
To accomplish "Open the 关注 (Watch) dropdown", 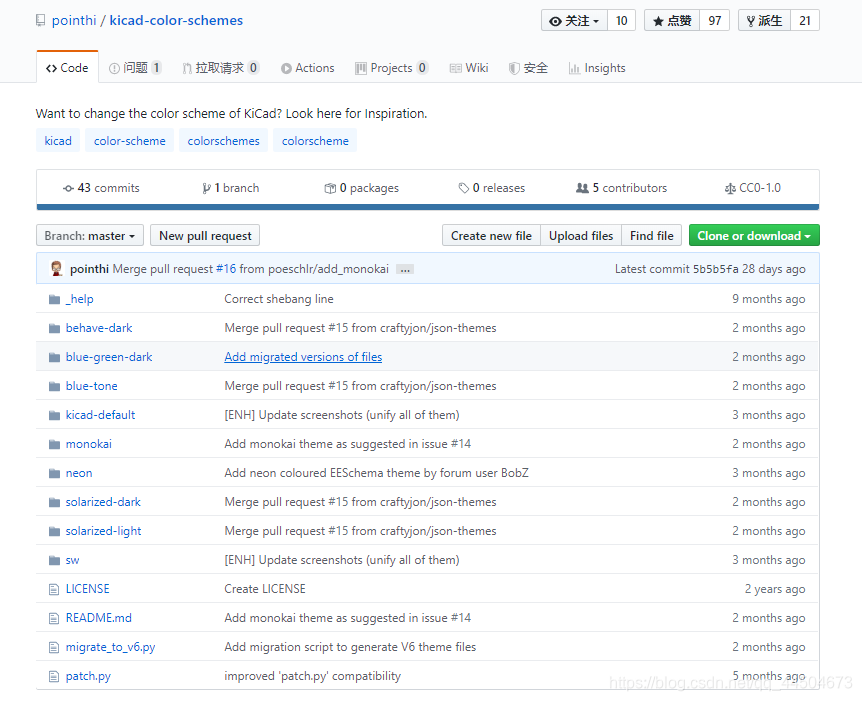I will [574, 20].
